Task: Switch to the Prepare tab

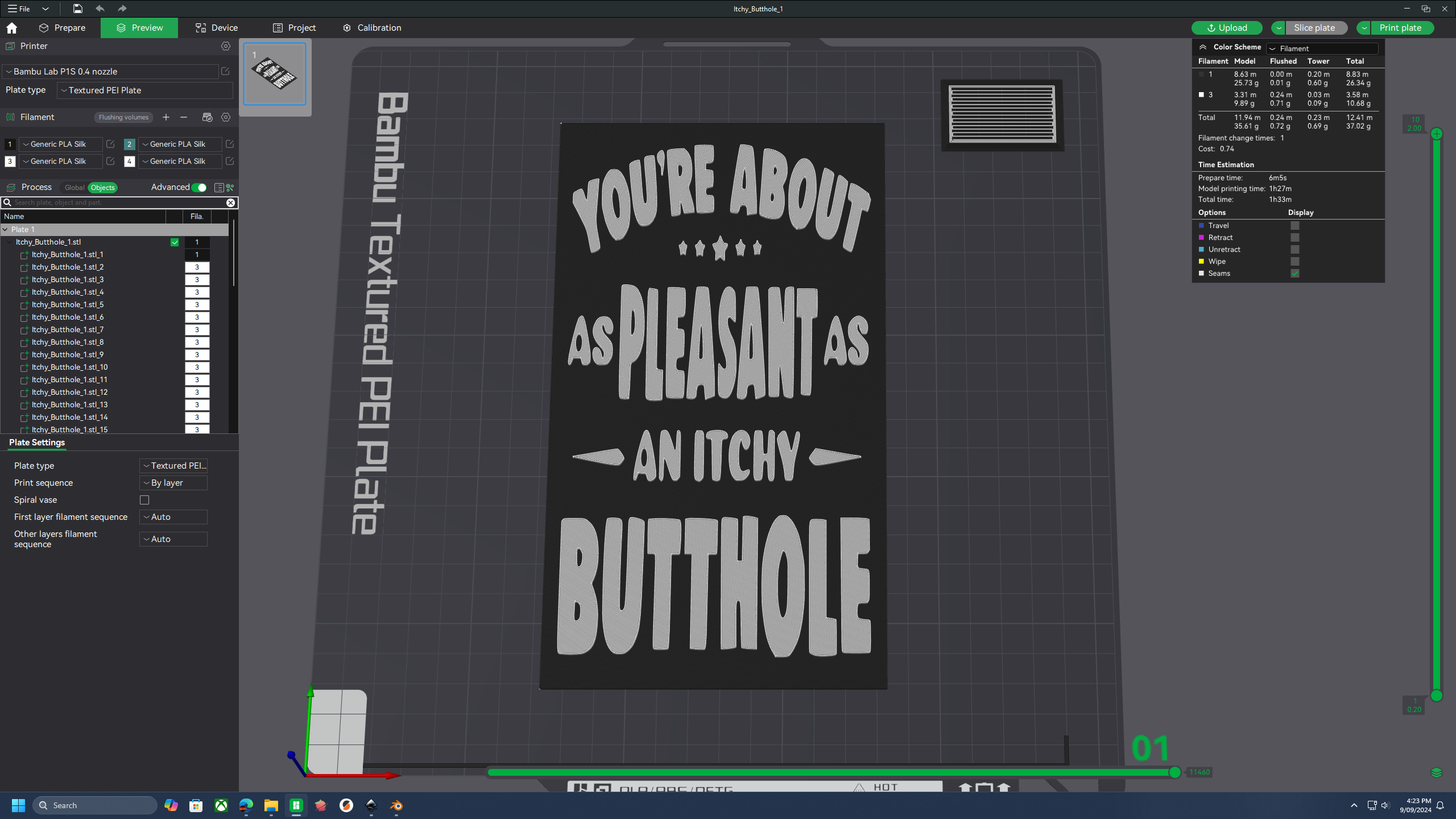Action: tap(63, 28)
